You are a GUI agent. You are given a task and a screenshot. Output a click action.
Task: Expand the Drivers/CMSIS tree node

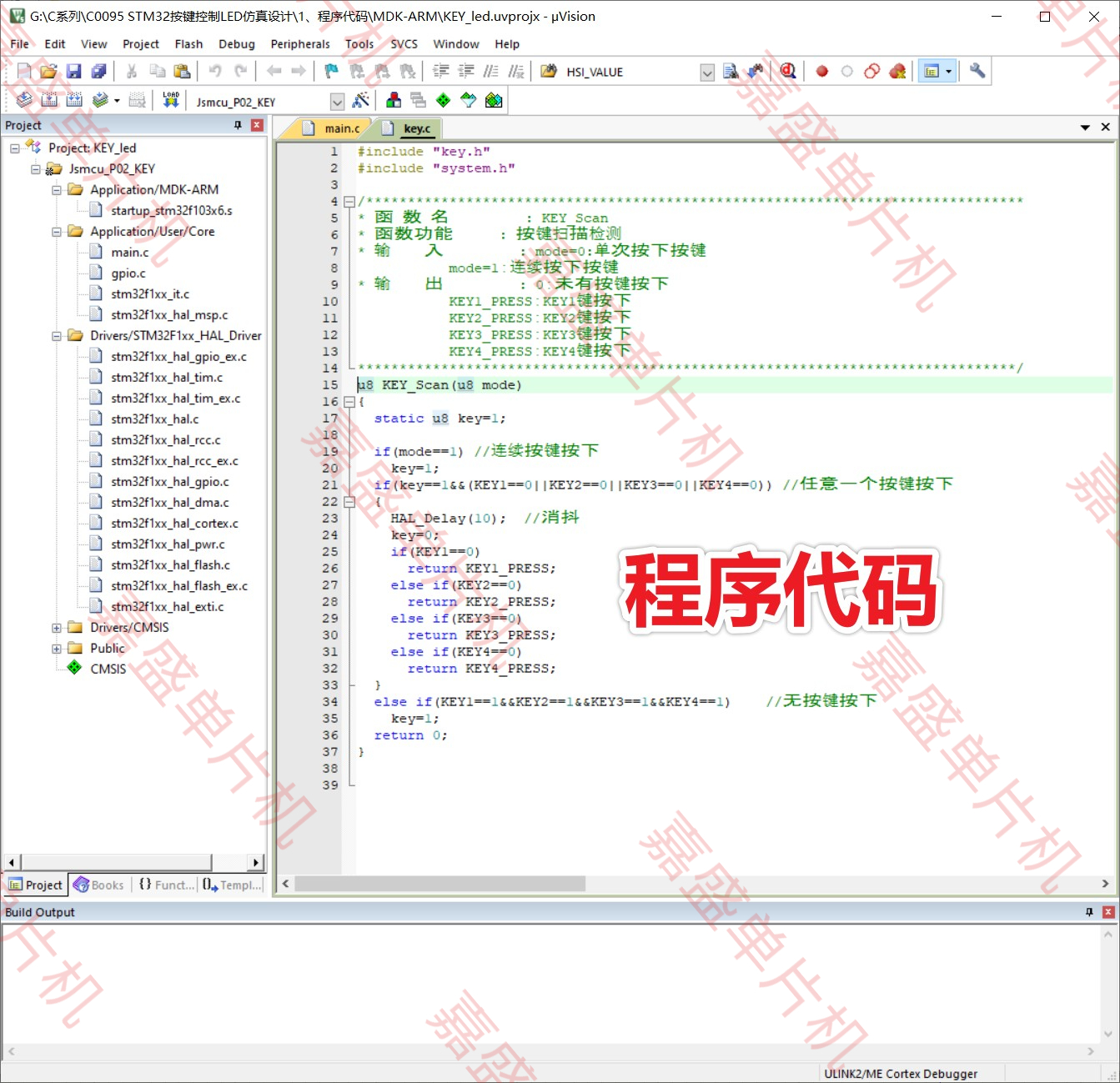(56, 627)
